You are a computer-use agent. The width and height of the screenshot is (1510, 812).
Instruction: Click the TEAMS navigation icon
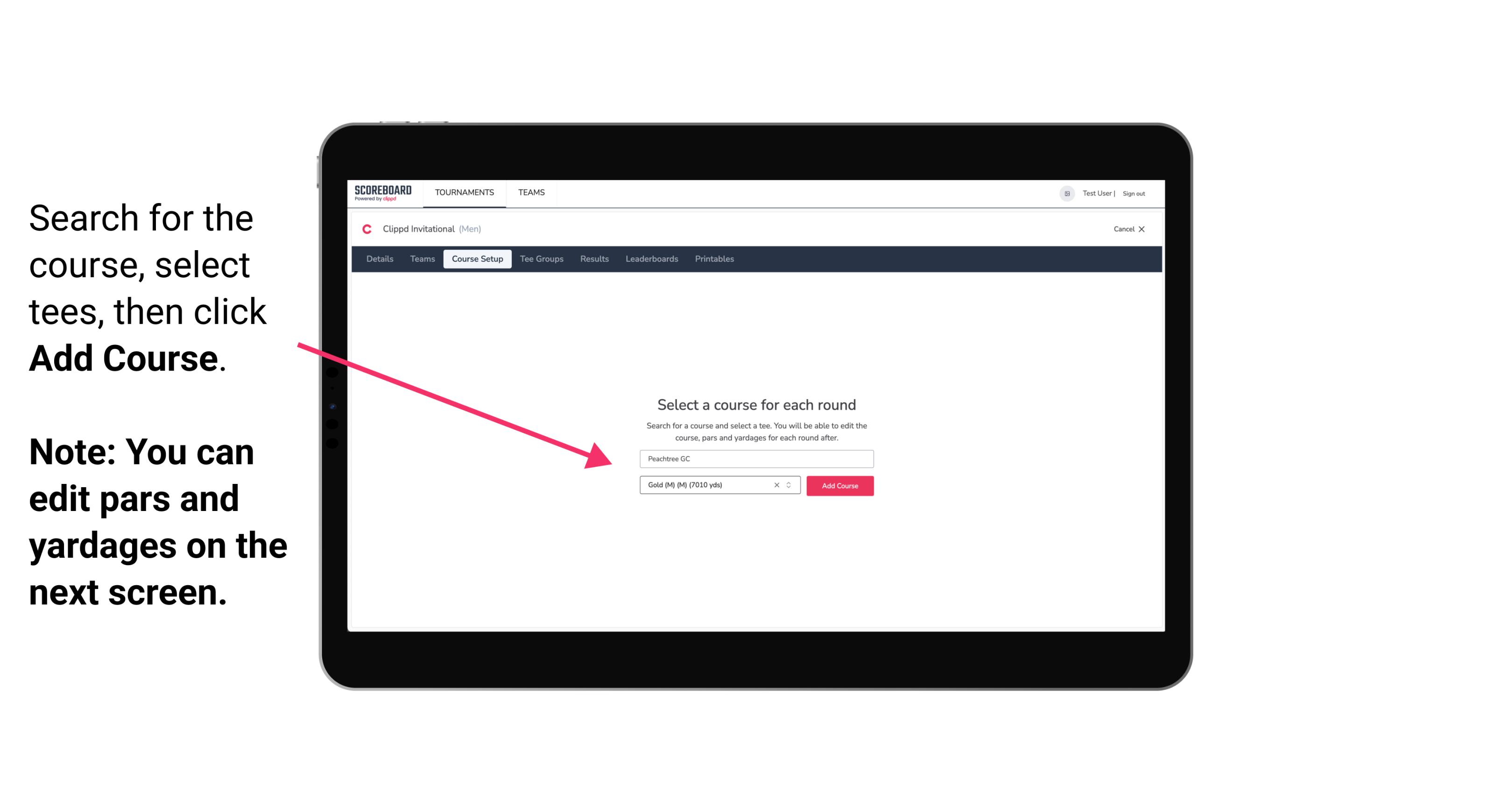pos(531,192)
